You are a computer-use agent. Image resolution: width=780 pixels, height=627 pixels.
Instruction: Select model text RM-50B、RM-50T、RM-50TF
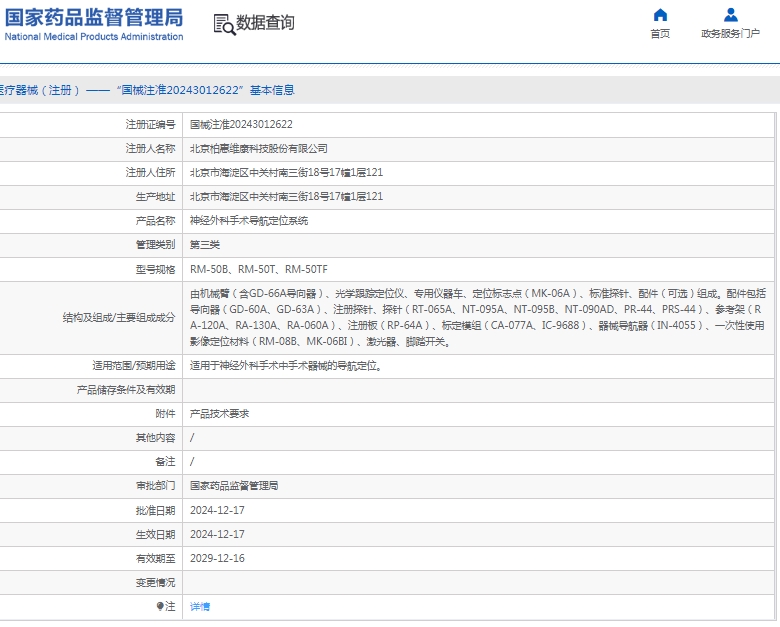[259, 269]
